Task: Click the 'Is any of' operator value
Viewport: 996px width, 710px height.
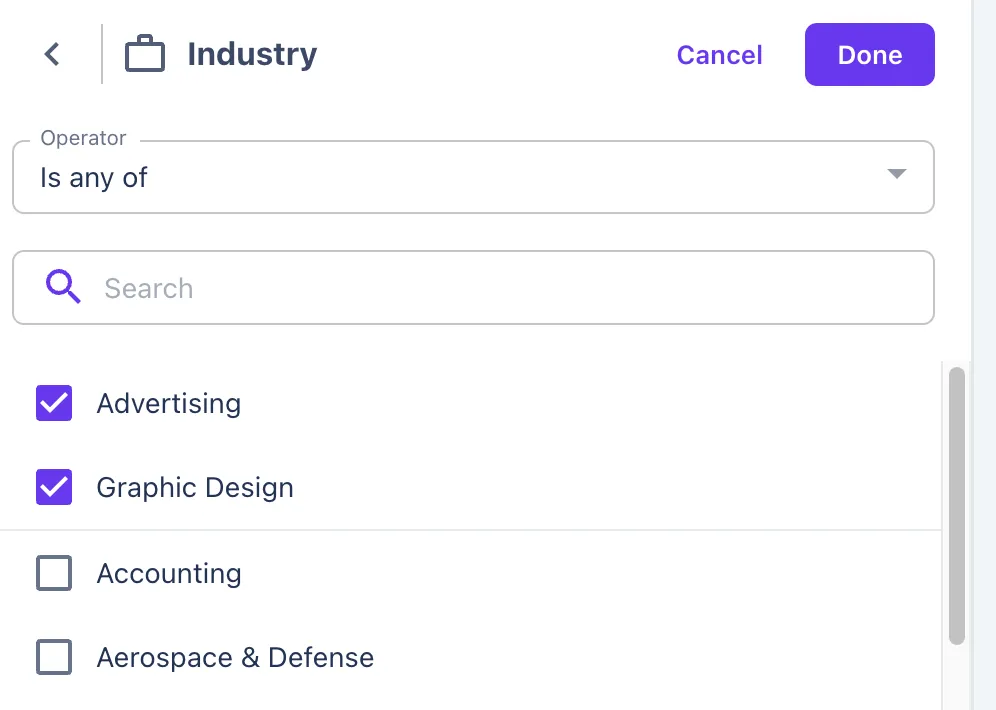Action: 94,178
